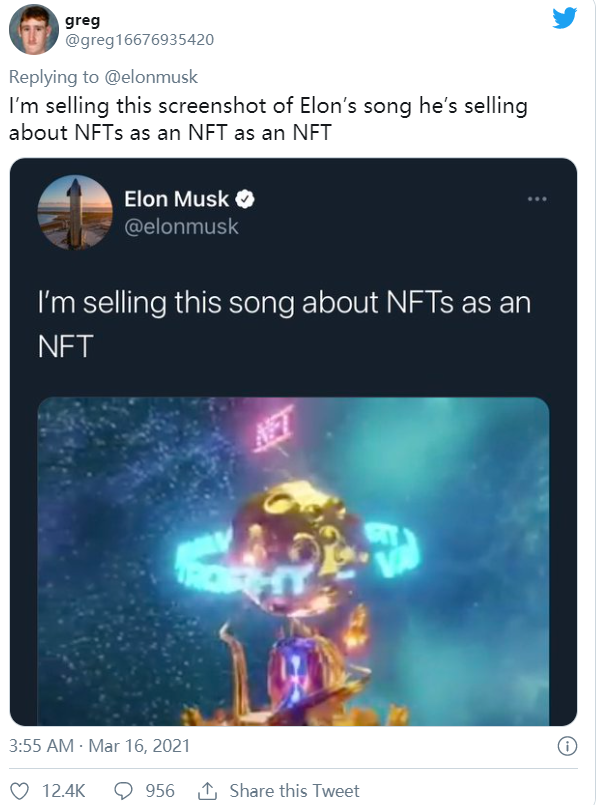Viewport: 608px width, 805px height.
Task: Click greg's profile avatar
Action: 33,28
